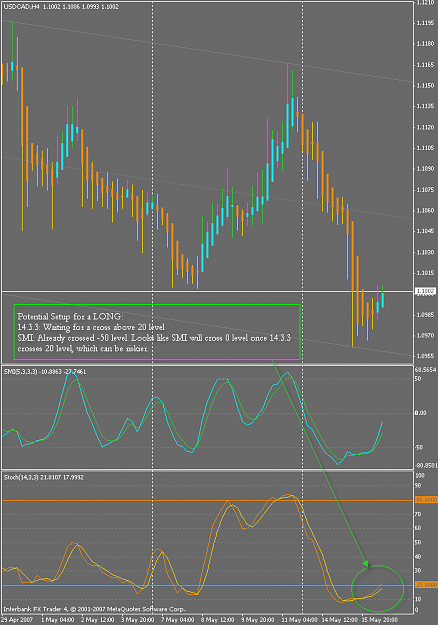438x625 pixels.
Task: Click the 15 May 20:00 time label
Action: pos(380,620)
